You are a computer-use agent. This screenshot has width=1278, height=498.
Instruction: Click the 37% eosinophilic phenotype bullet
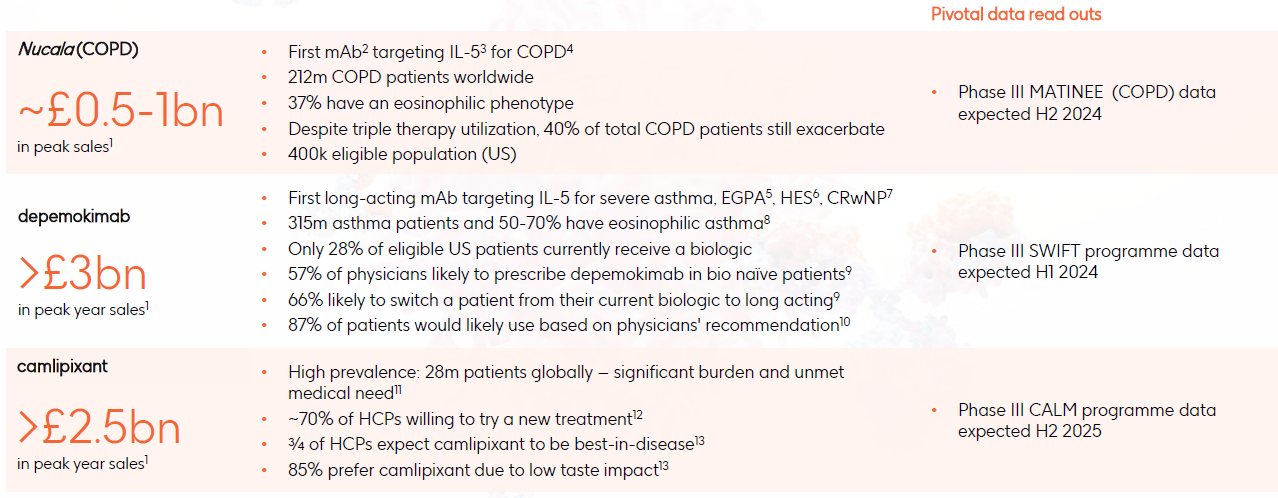[x=430, y=103]
